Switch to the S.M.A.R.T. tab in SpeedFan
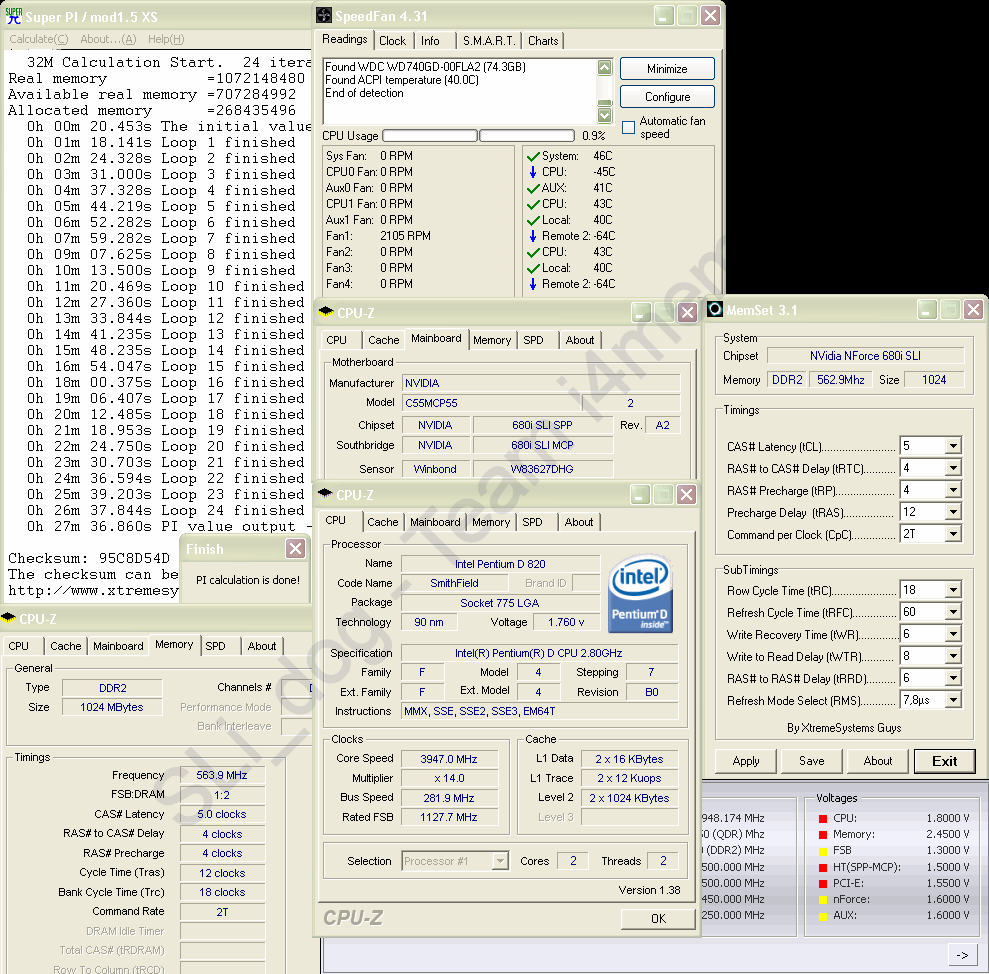The height and width of the screenshot is (974, 989). (x=489, y=41)
